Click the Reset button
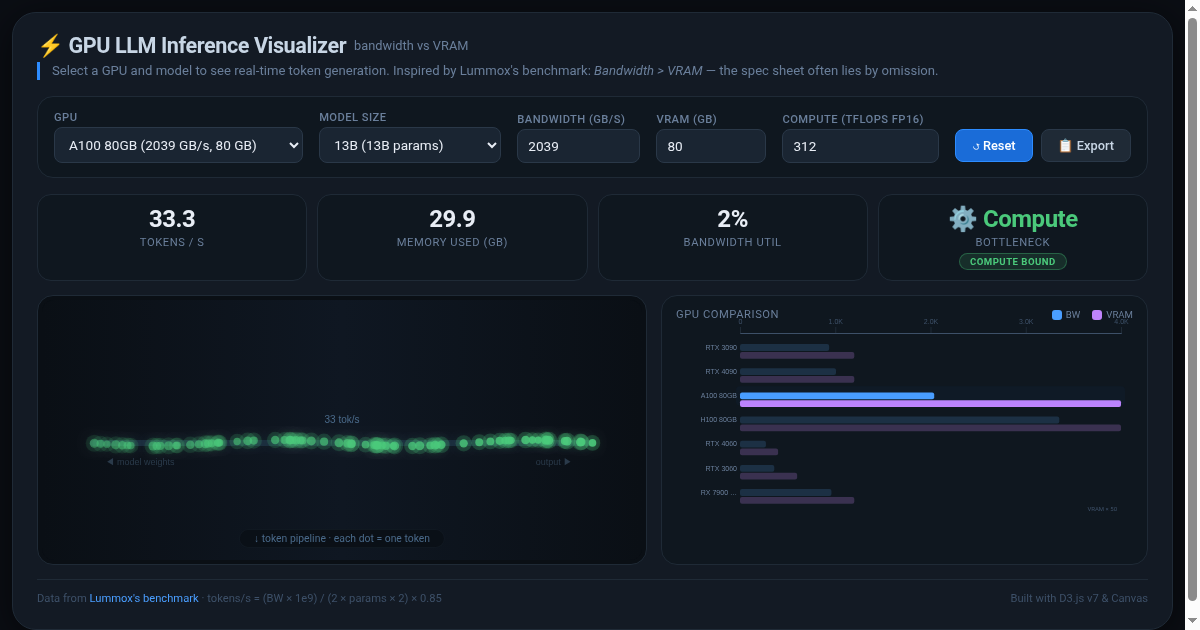 [x=994, y=145]
